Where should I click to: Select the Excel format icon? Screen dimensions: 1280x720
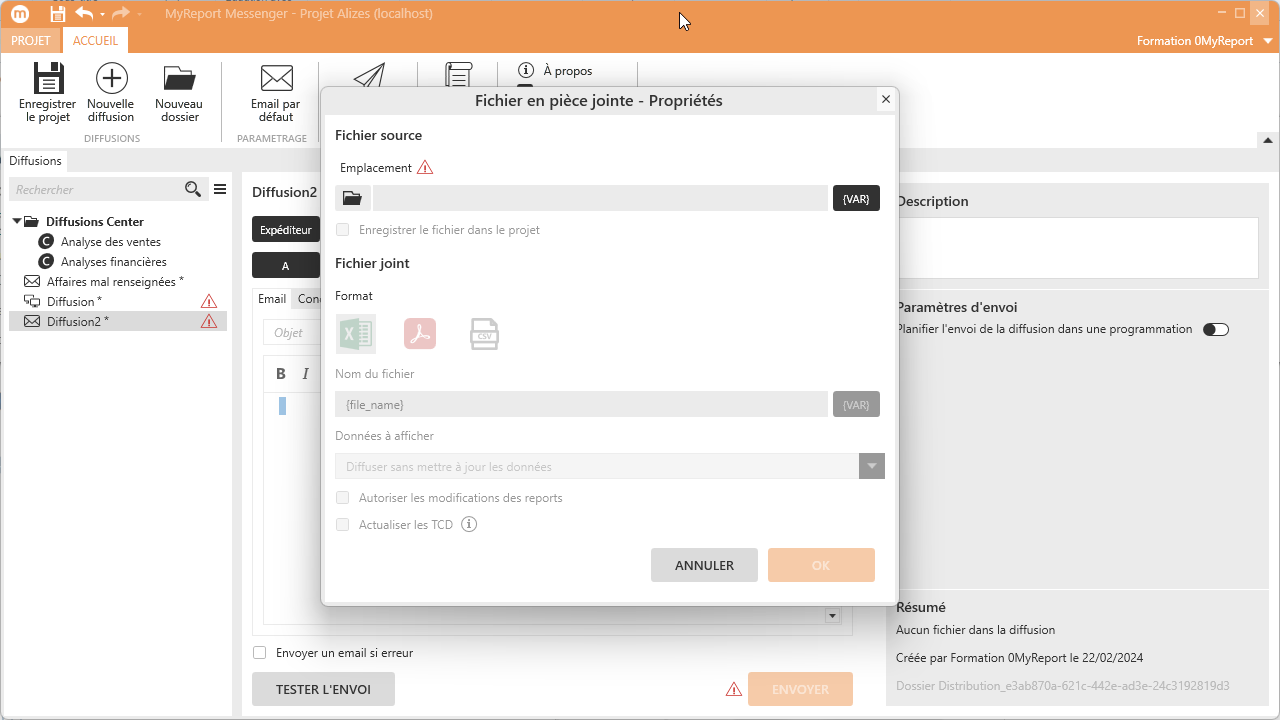[356, 334]
